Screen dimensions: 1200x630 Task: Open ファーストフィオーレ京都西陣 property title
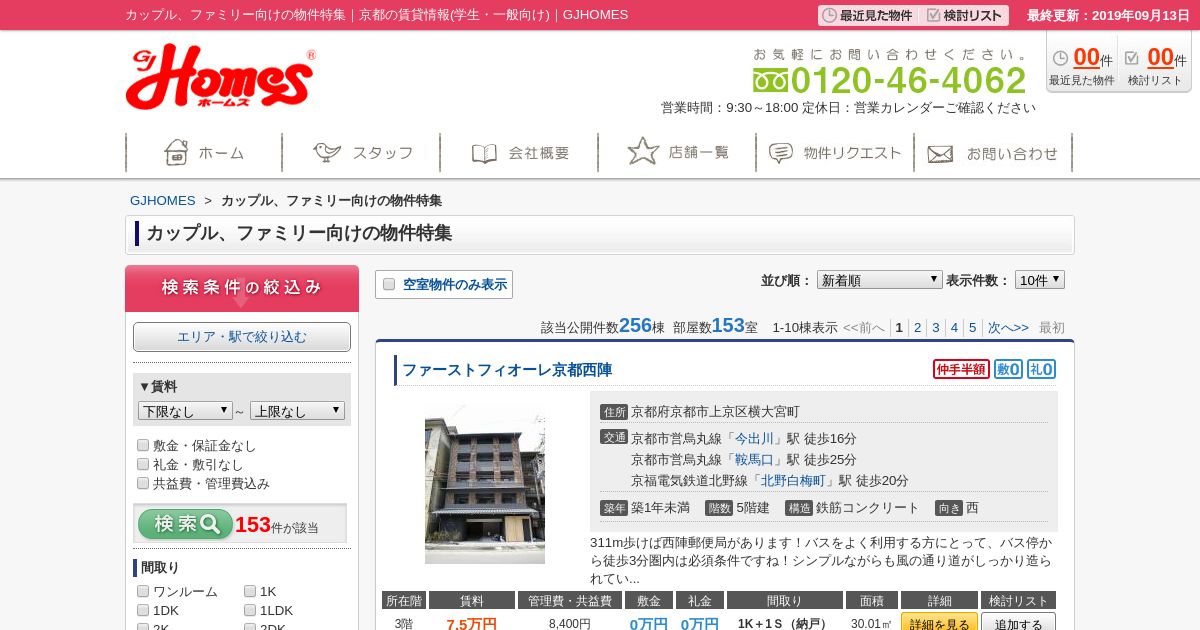pos(507,370)
